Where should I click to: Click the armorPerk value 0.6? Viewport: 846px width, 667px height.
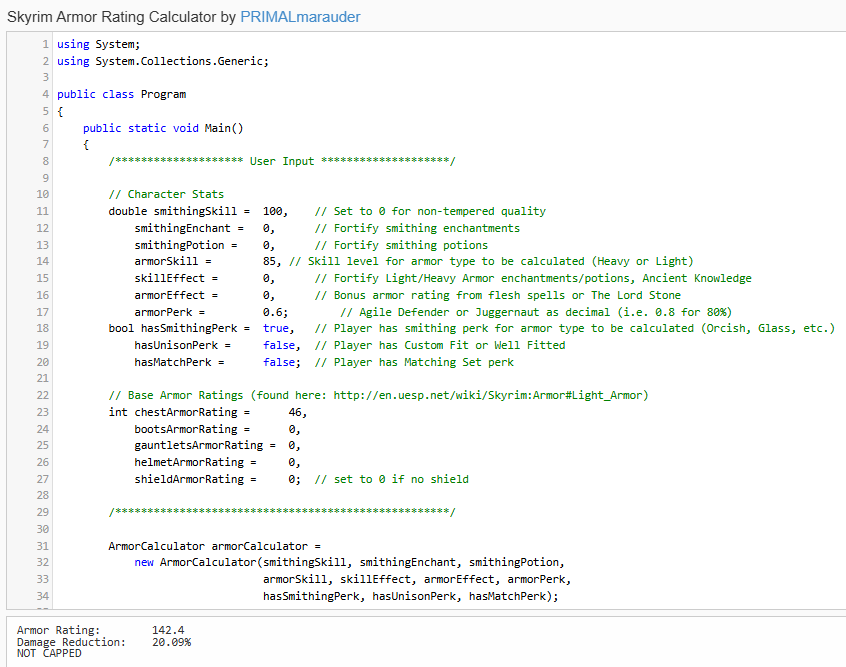[x=272, y=312]
